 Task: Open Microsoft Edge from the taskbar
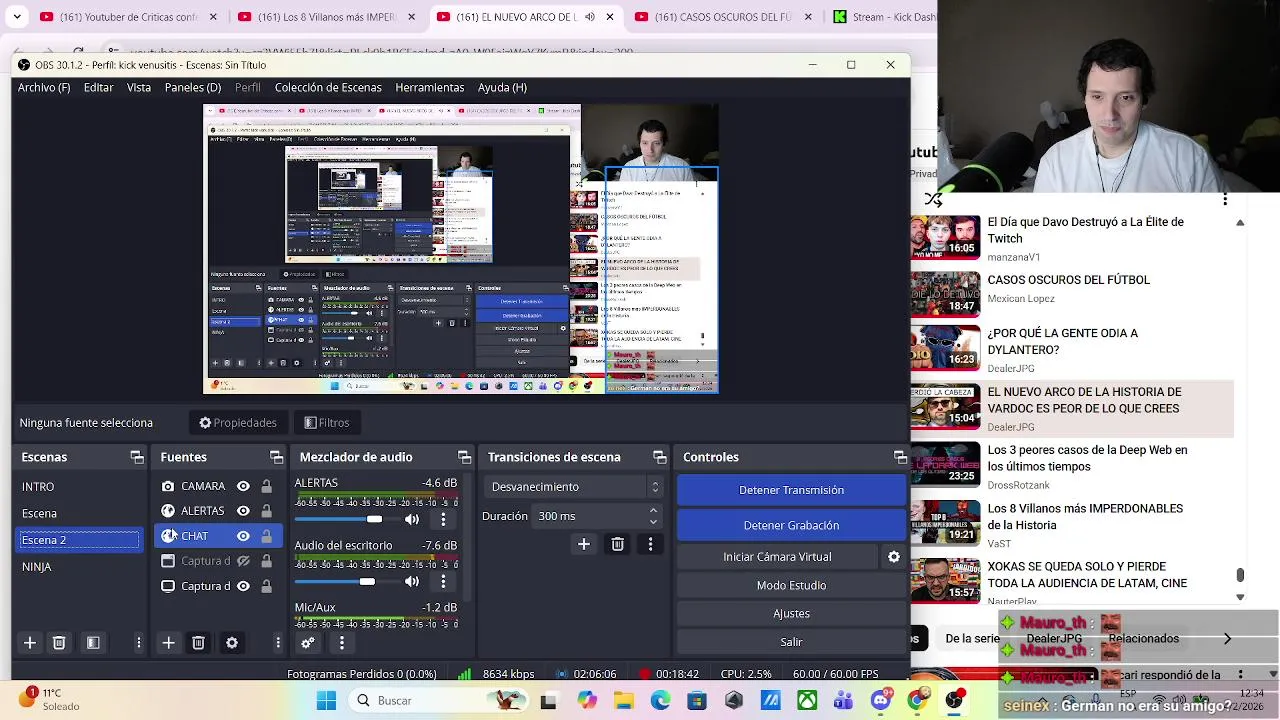pyautogui.click(x=660, y=701)
